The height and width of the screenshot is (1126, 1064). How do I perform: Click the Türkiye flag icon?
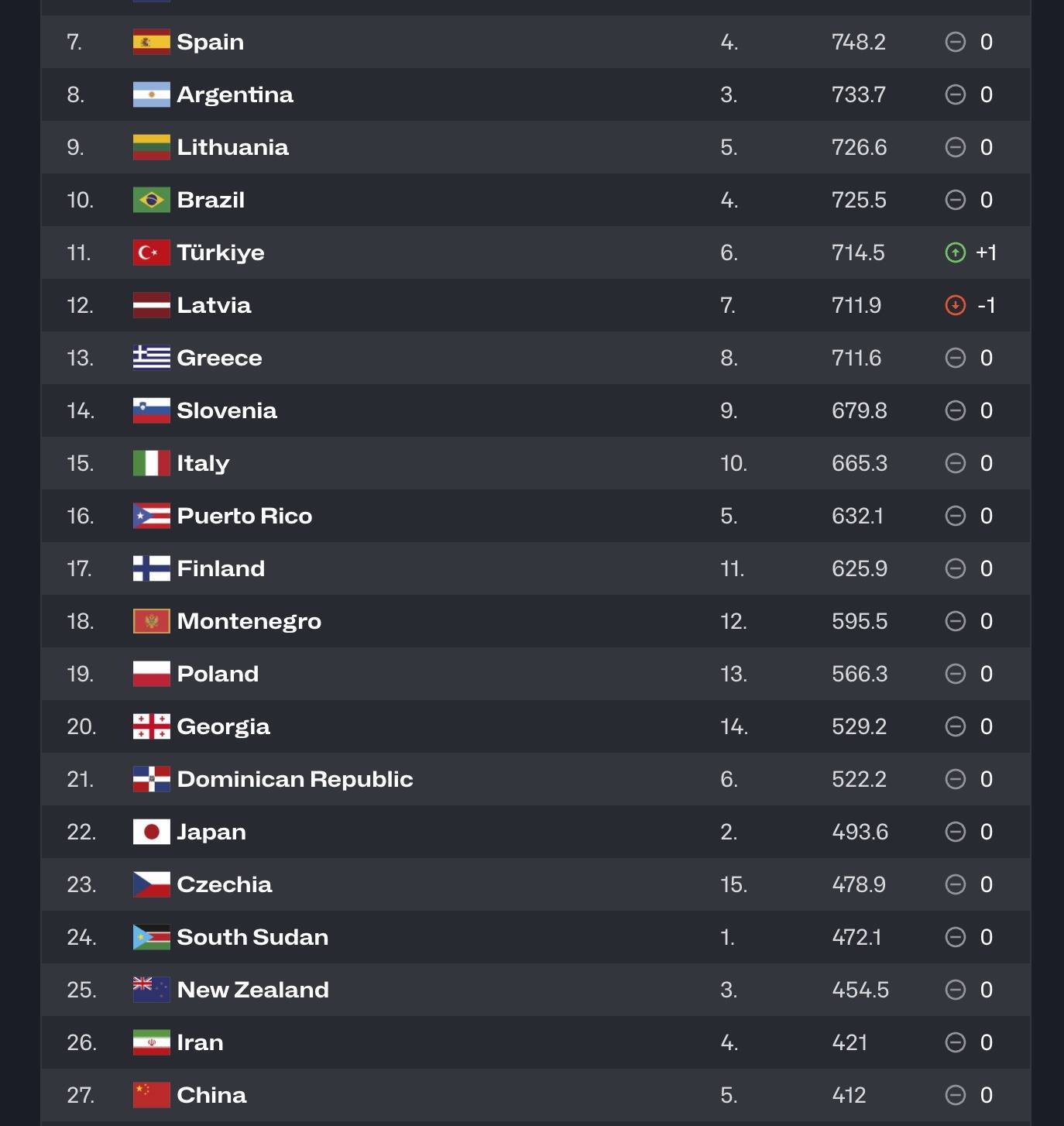click(151, 252)
